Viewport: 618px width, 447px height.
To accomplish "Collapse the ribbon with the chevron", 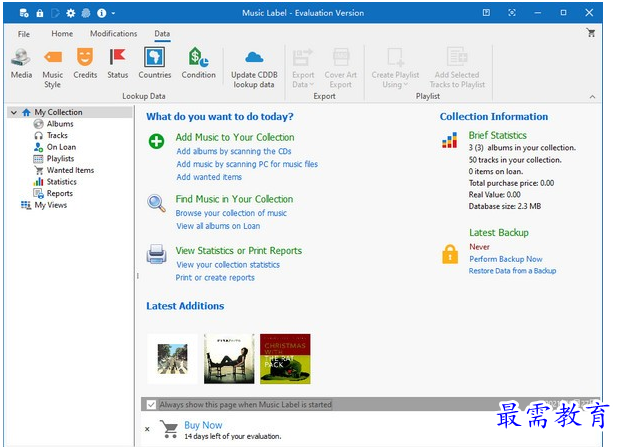I will [592, 97].
